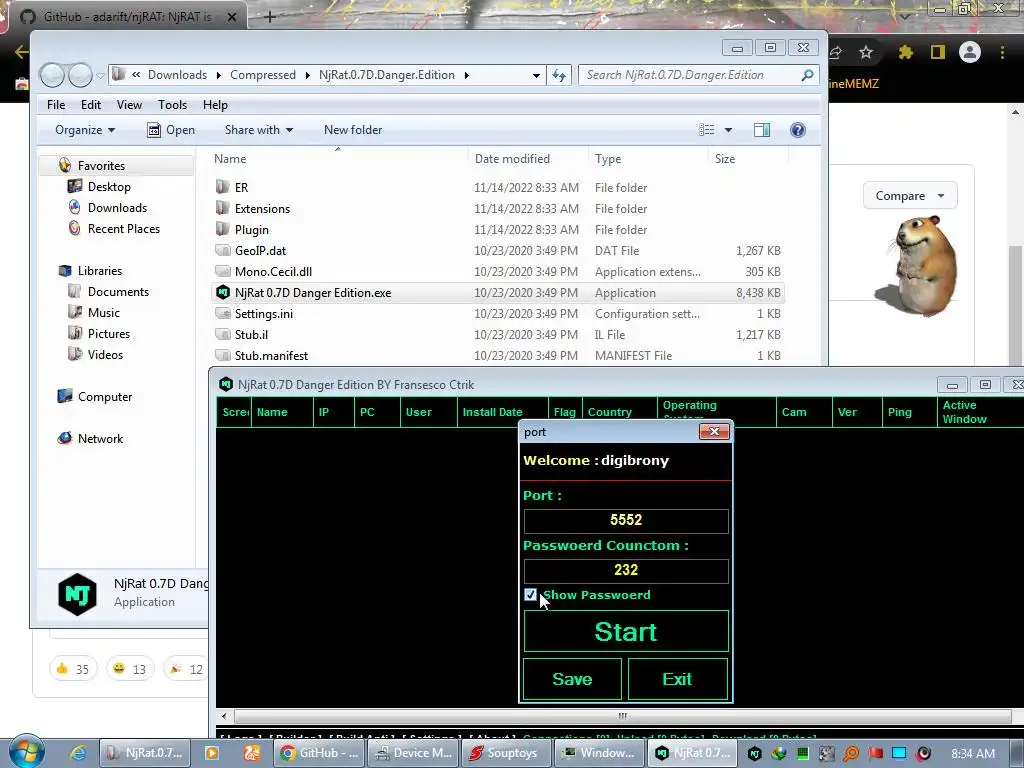Click the magnifier icon in the Explorer search box
The image size is (1024, 768).
tap(807, 75)
